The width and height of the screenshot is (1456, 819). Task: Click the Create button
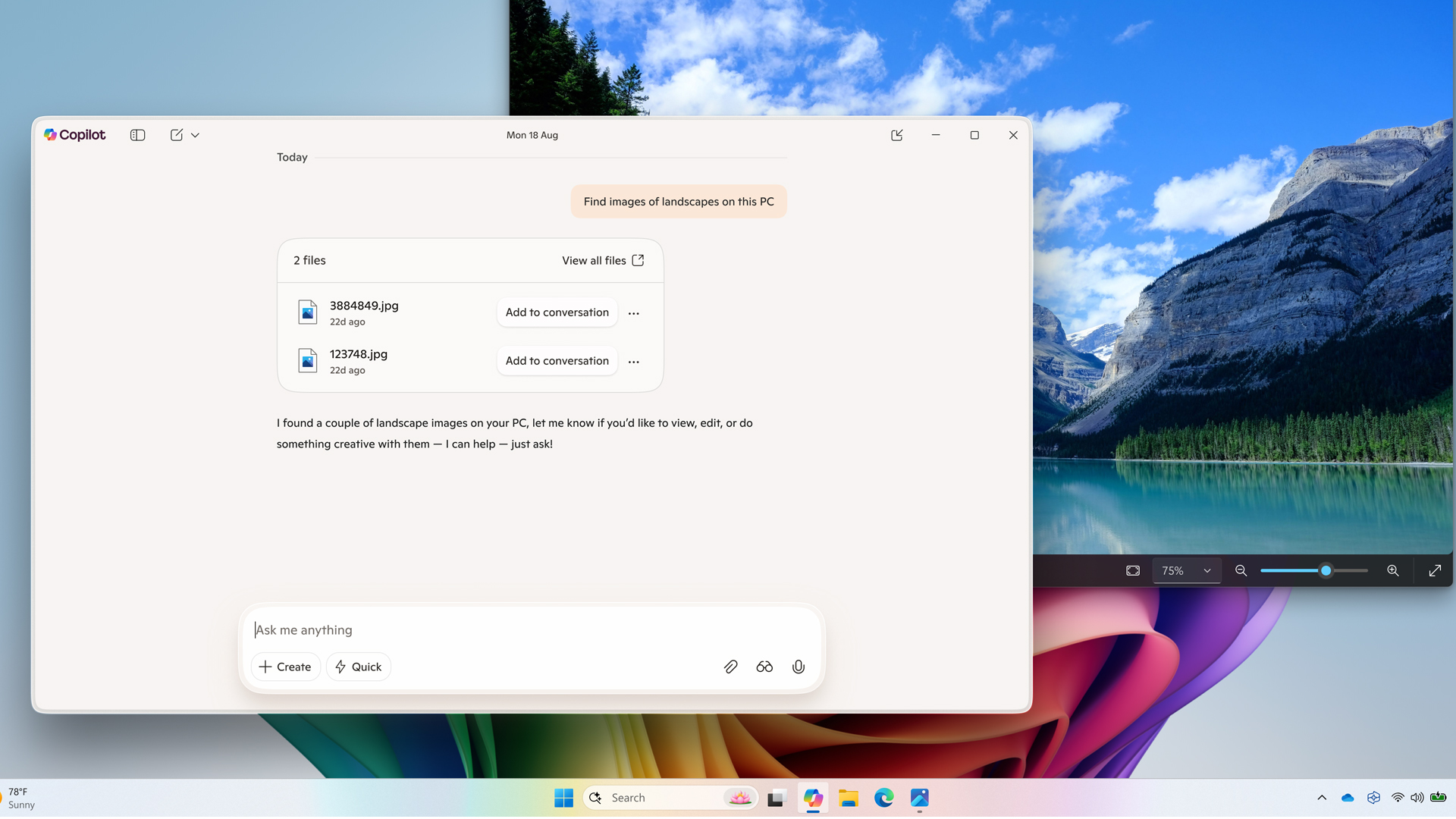285,667
